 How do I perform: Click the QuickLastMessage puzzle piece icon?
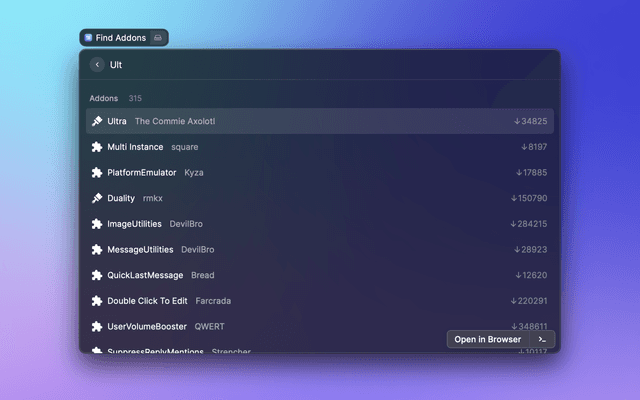97,275
